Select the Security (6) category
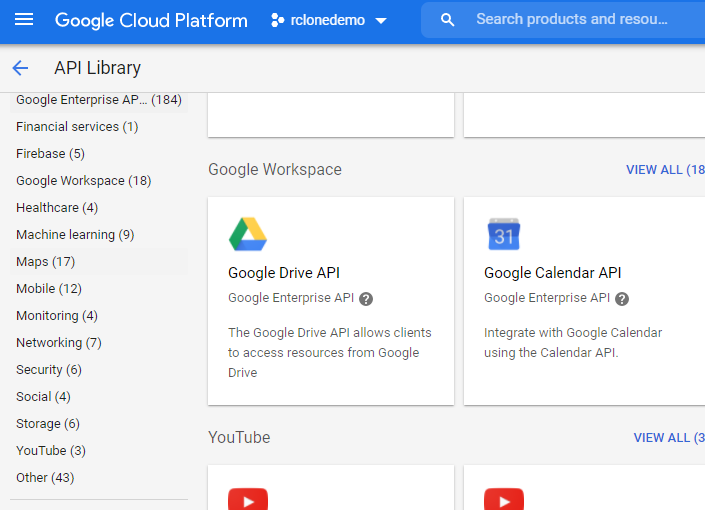Viewport: 705px width, 510px height. (49, 370)
